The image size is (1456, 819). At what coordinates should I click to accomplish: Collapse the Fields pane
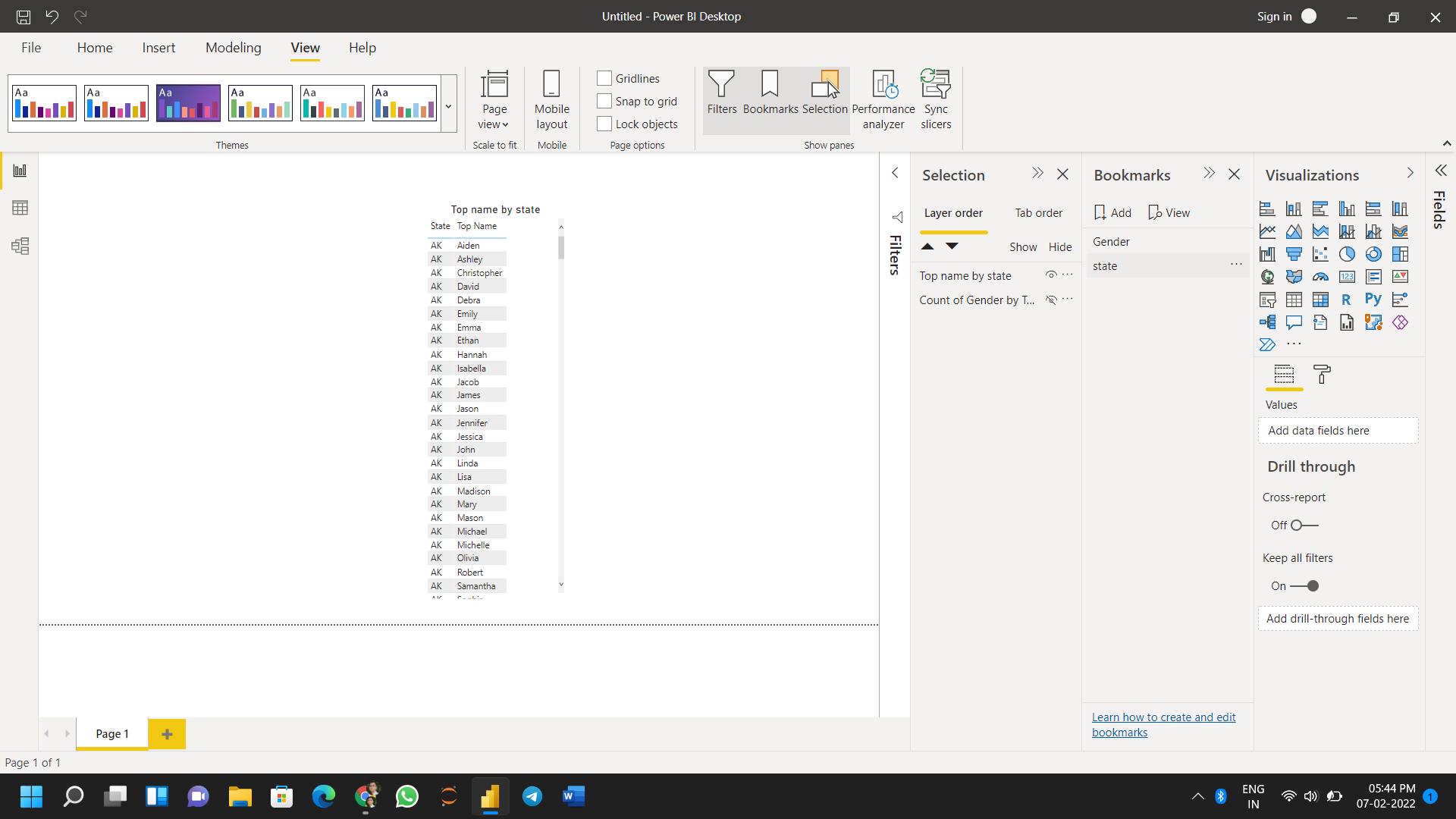tap(1440, 171)
